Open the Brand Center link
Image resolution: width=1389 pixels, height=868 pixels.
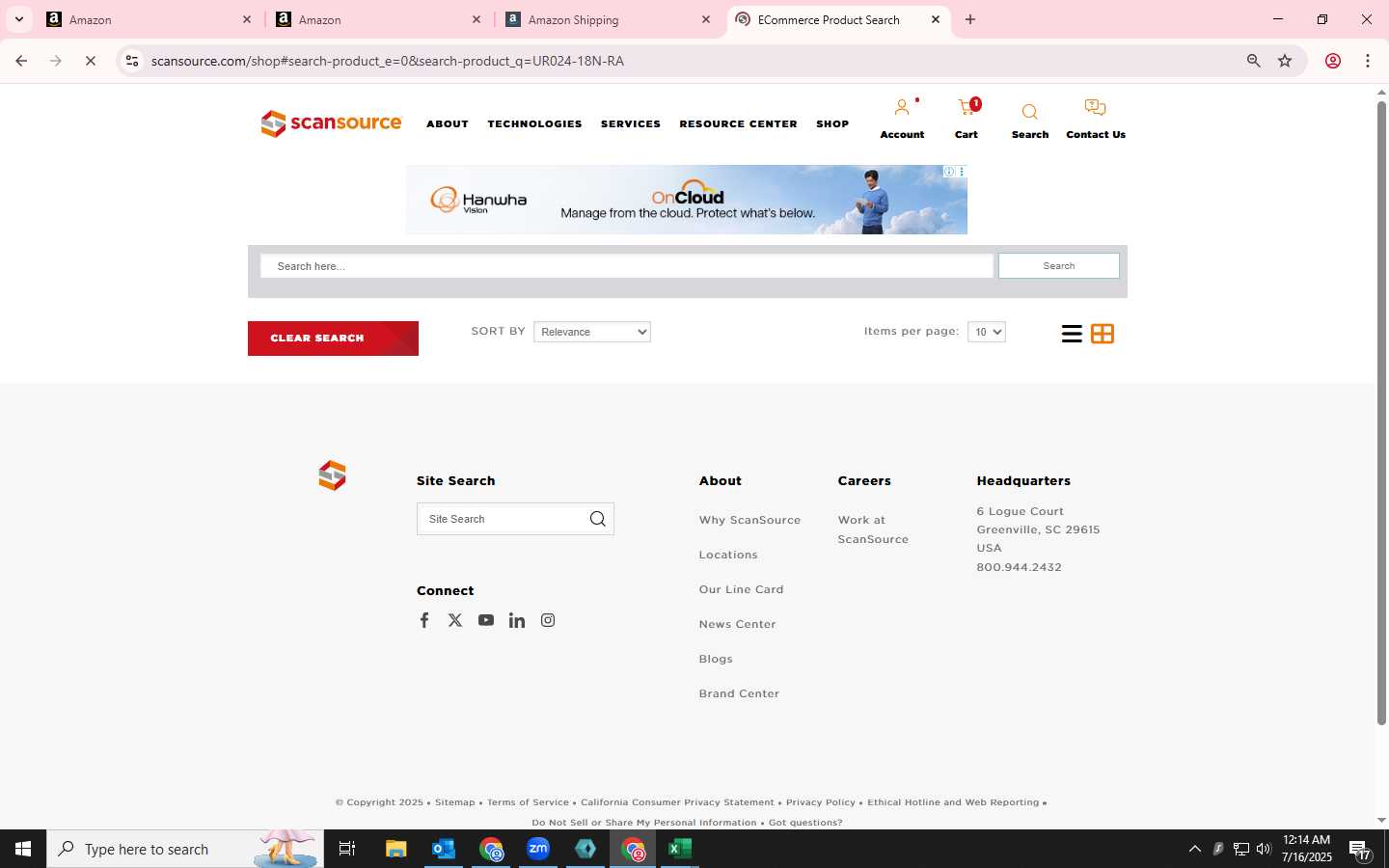coord(739,693)
